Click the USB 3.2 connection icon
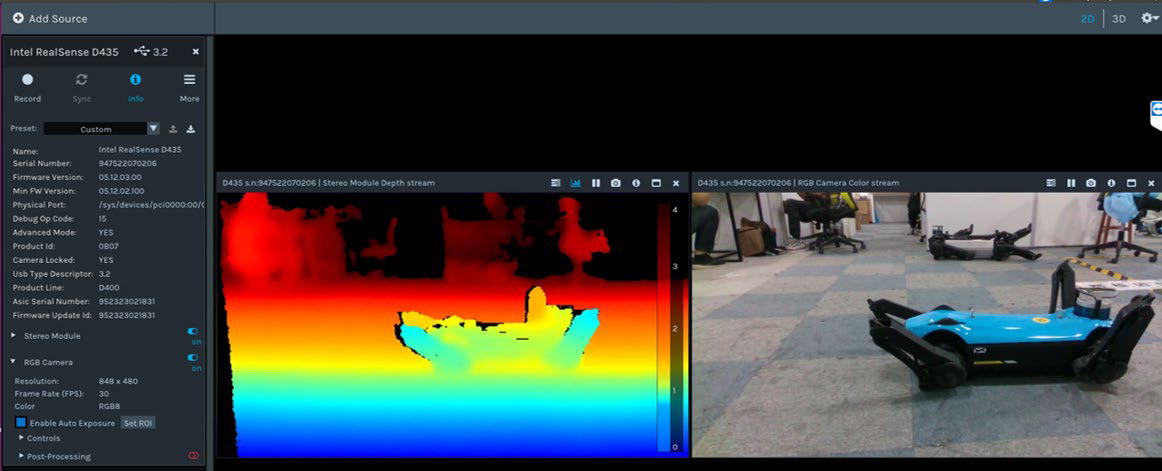Image resolution: width=1162 pixels, height=471 pixels. (142, 52)
